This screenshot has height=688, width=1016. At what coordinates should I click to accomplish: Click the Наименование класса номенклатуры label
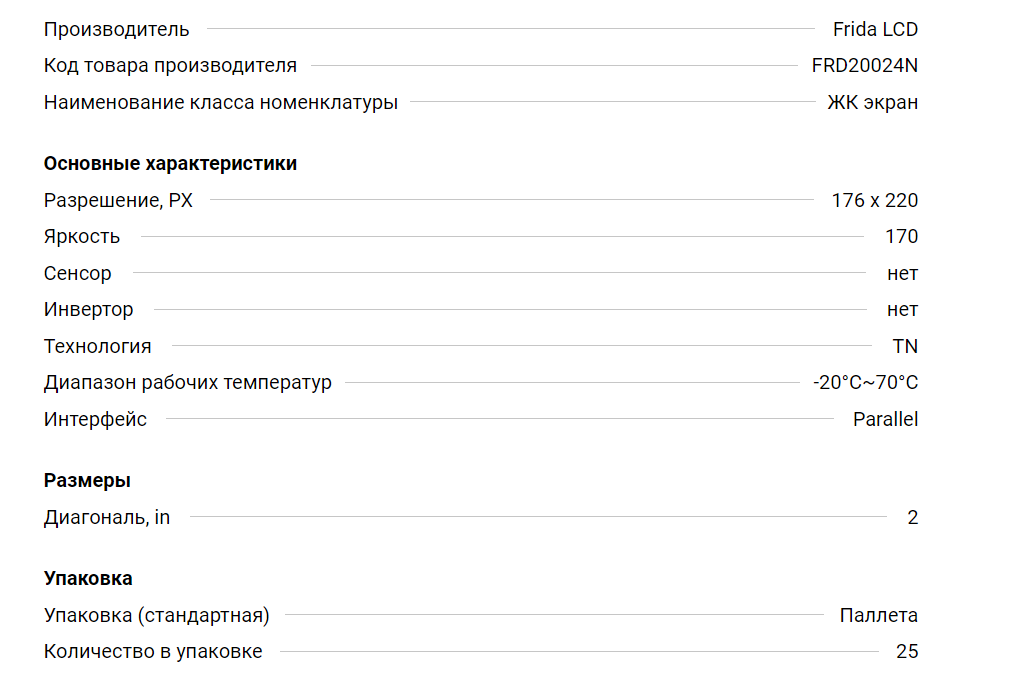pos(220,102)
